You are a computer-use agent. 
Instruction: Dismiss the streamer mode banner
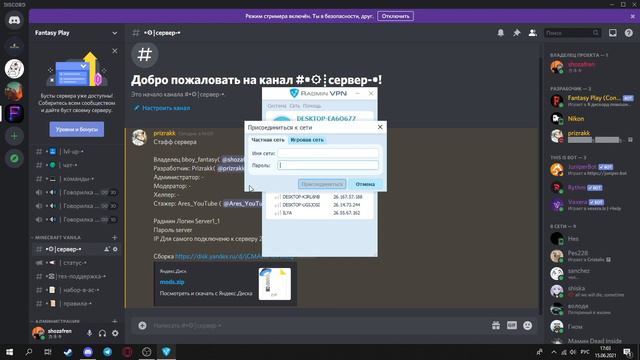pyautogui.click(x=633, y=16)
